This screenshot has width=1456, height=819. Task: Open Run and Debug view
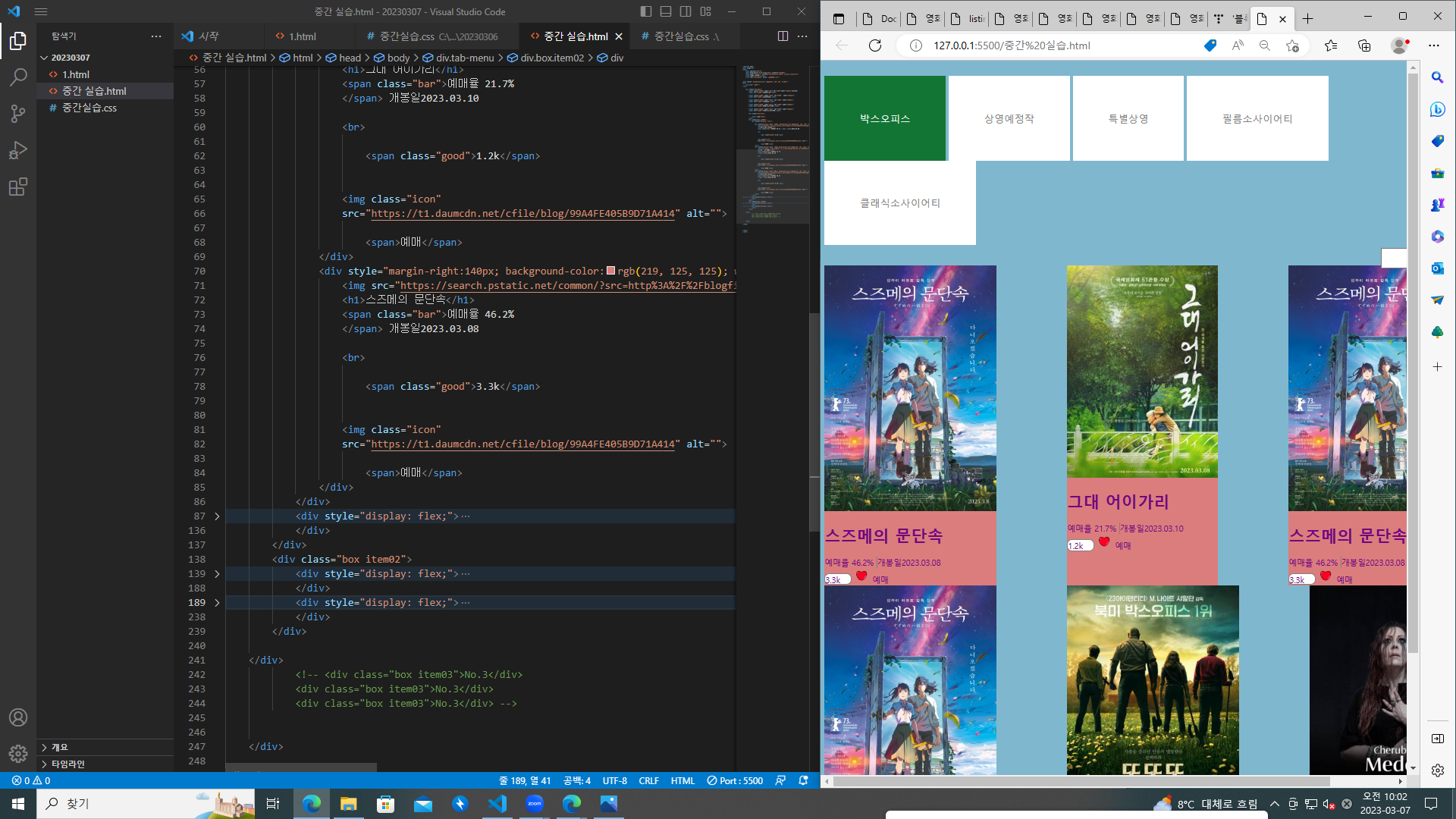pyautogui.click(x=18, y=150)
